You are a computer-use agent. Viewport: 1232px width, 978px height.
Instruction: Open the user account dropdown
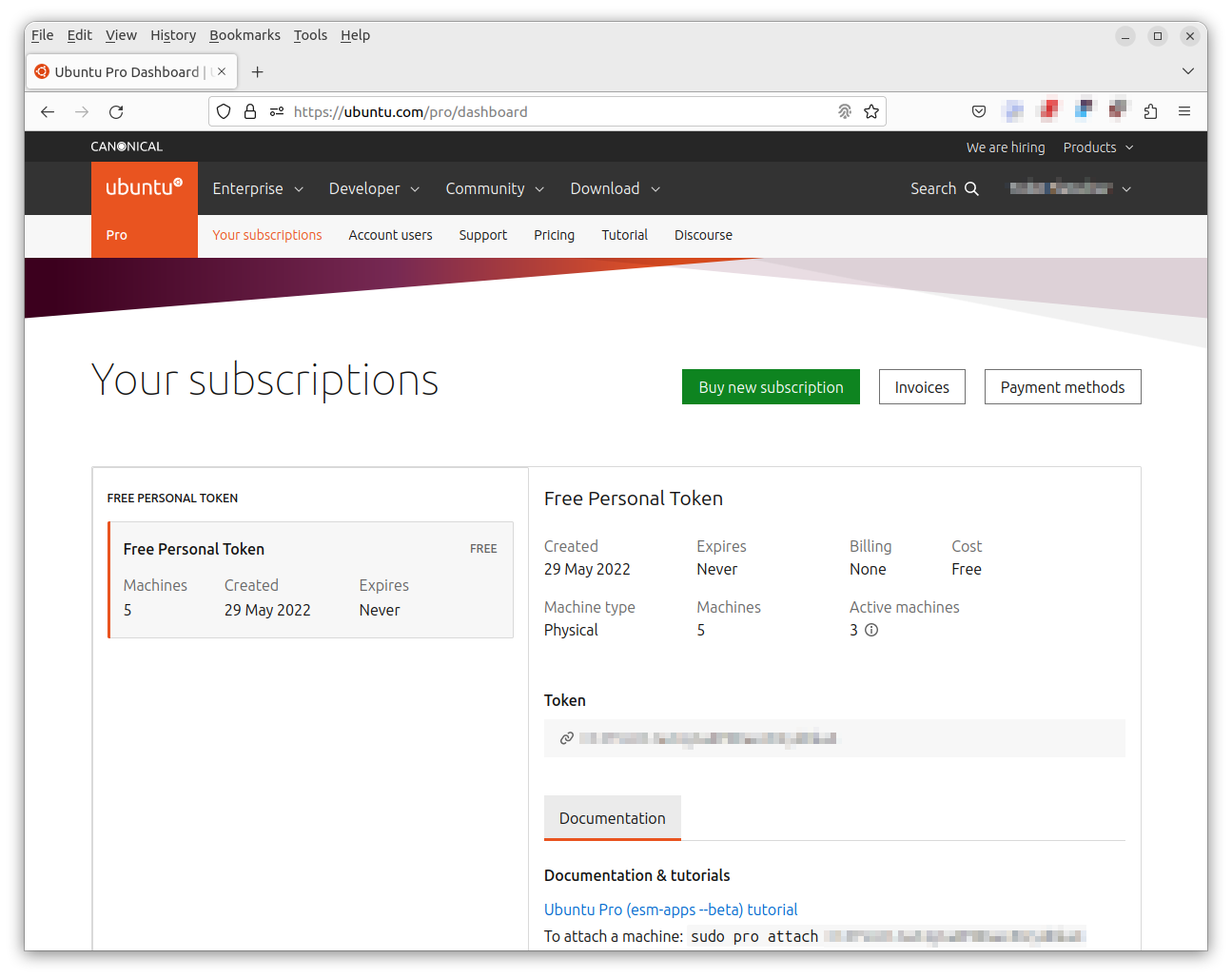1070,188
